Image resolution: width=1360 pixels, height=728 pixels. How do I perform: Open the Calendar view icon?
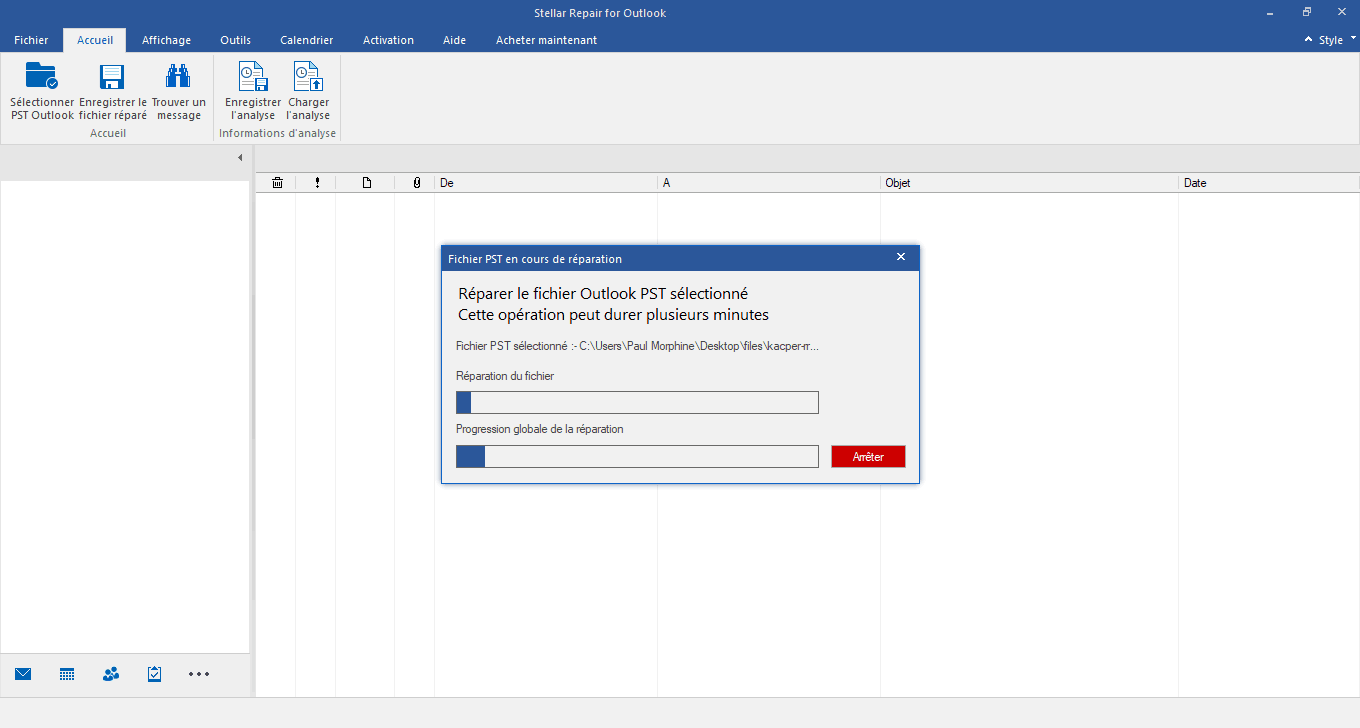(67, 674)
